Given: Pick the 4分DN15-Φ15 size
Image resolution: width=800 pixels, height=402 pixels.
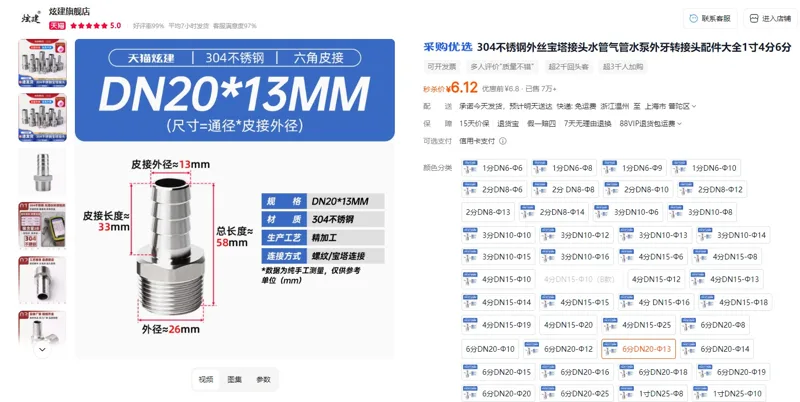Looking at the screenshot, I should (577, 302).
